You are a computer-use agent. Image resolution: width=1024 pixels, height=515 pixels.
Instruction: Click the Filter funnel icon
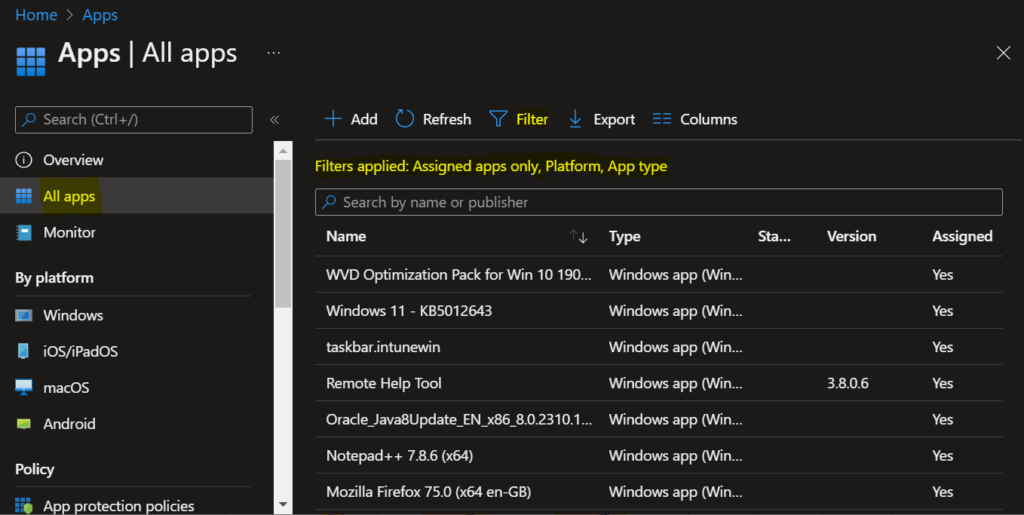[498, 119]
